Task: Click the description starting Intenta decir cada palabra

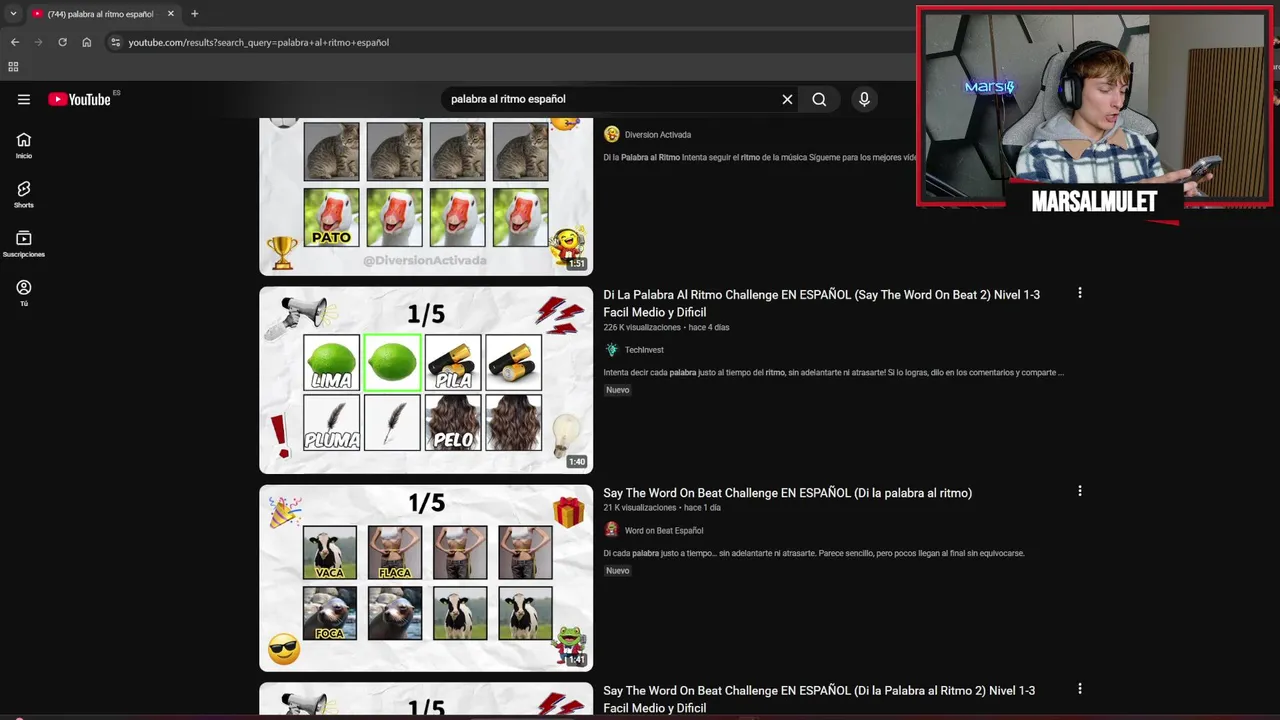Action: point(833,373)
